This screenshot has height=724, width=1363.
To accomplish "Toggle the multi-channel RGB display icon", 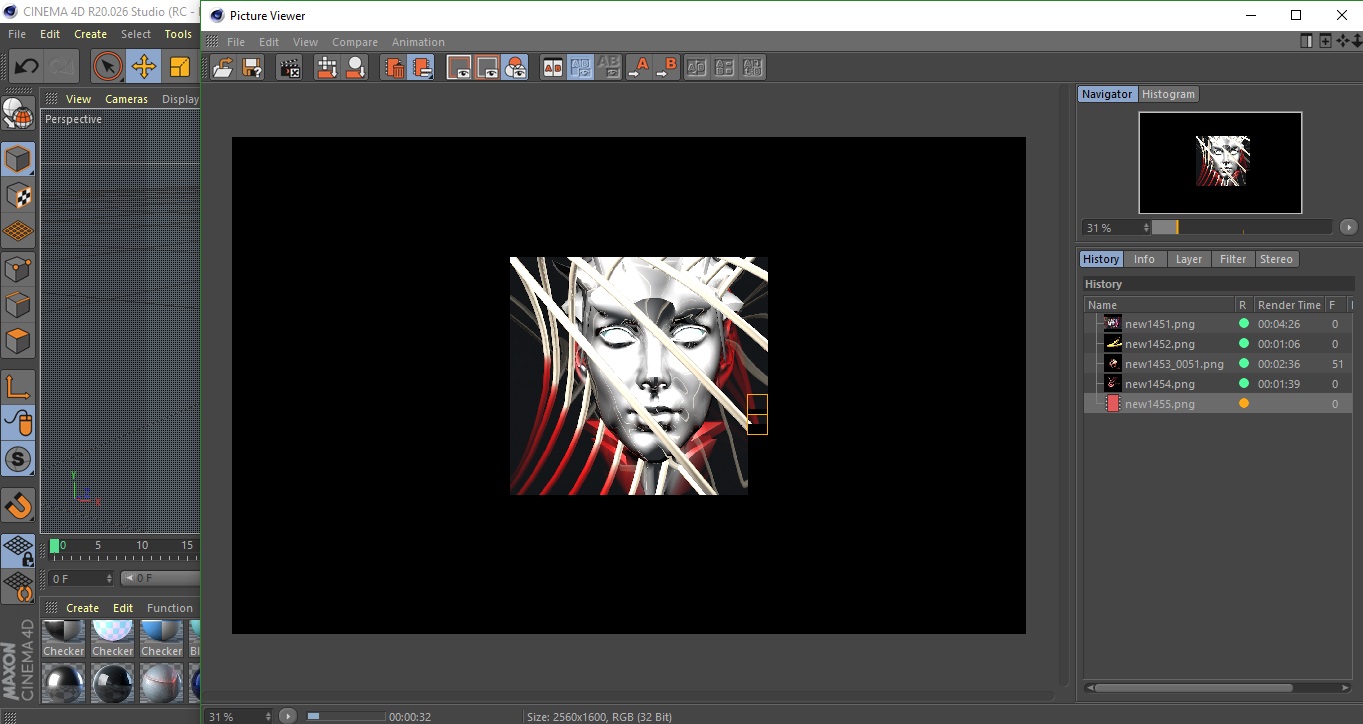I will pyautogui.click(x=515, y=68).
